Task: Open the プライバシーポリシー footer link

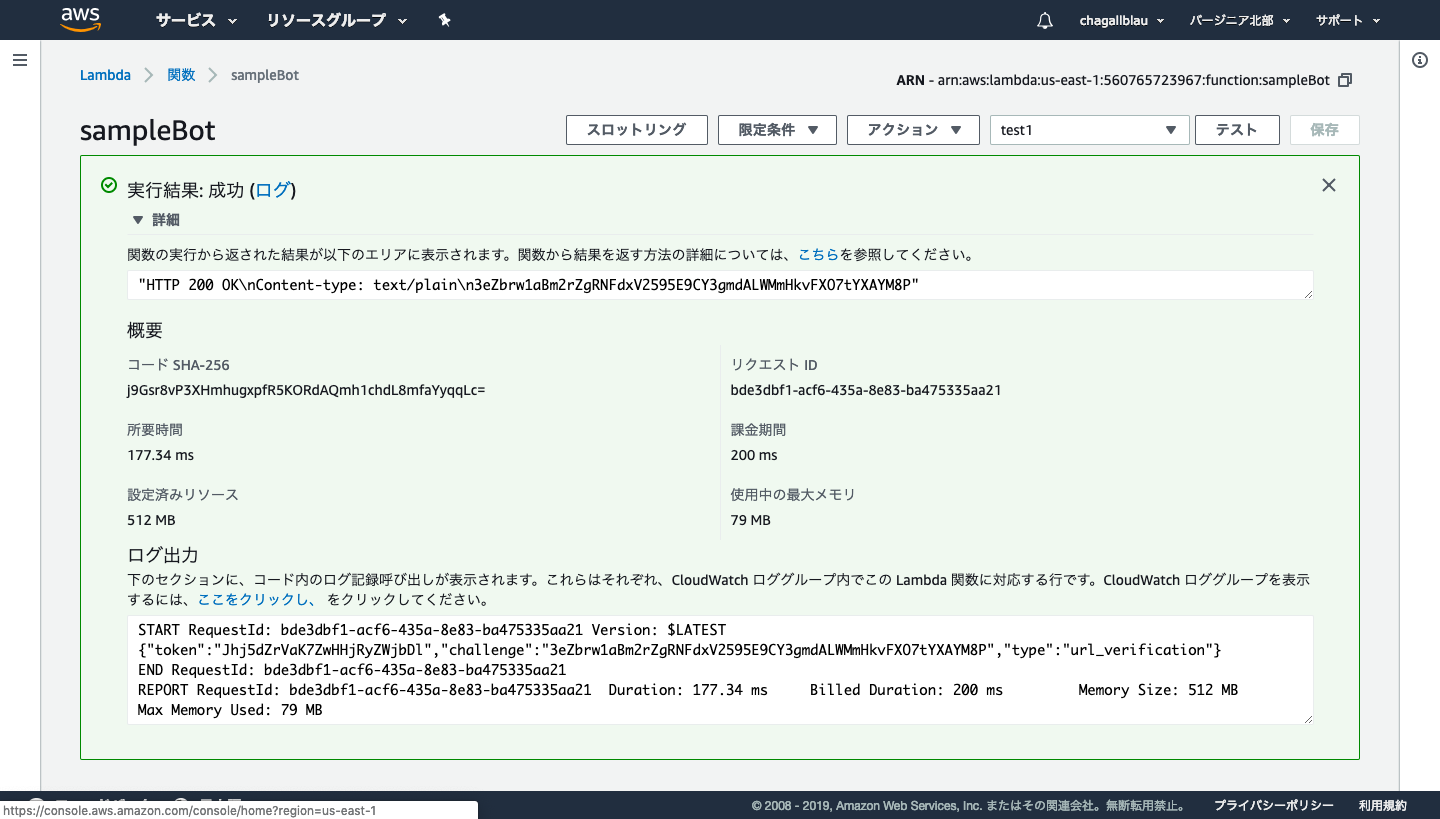Action: [1274, 805]
